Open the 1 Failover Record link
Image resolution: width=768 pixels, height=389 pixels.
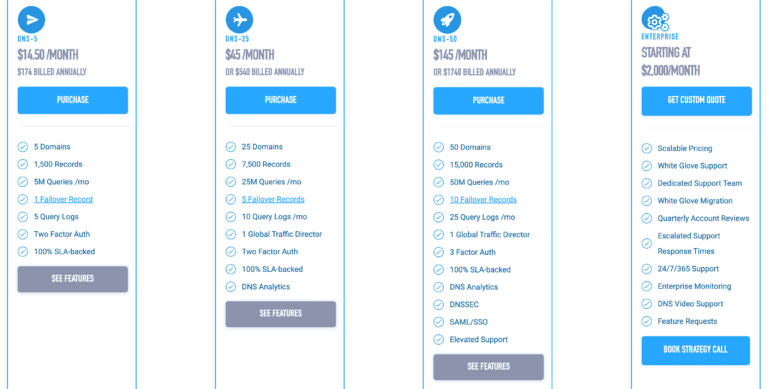coord(63,199)
